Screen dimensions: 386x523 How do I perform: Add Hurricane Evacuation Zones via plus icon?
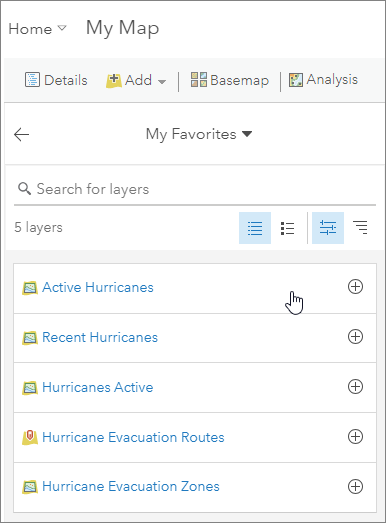click(x=355, y=486)
